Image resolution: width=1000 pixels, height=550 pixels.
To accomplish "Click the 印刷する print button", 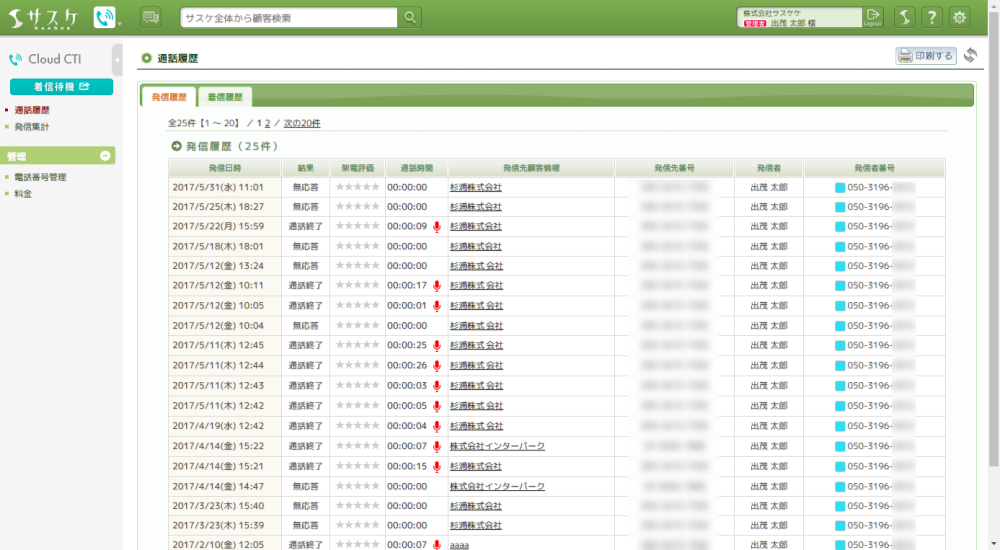I will pyautogui.click(x=925, y=56).
